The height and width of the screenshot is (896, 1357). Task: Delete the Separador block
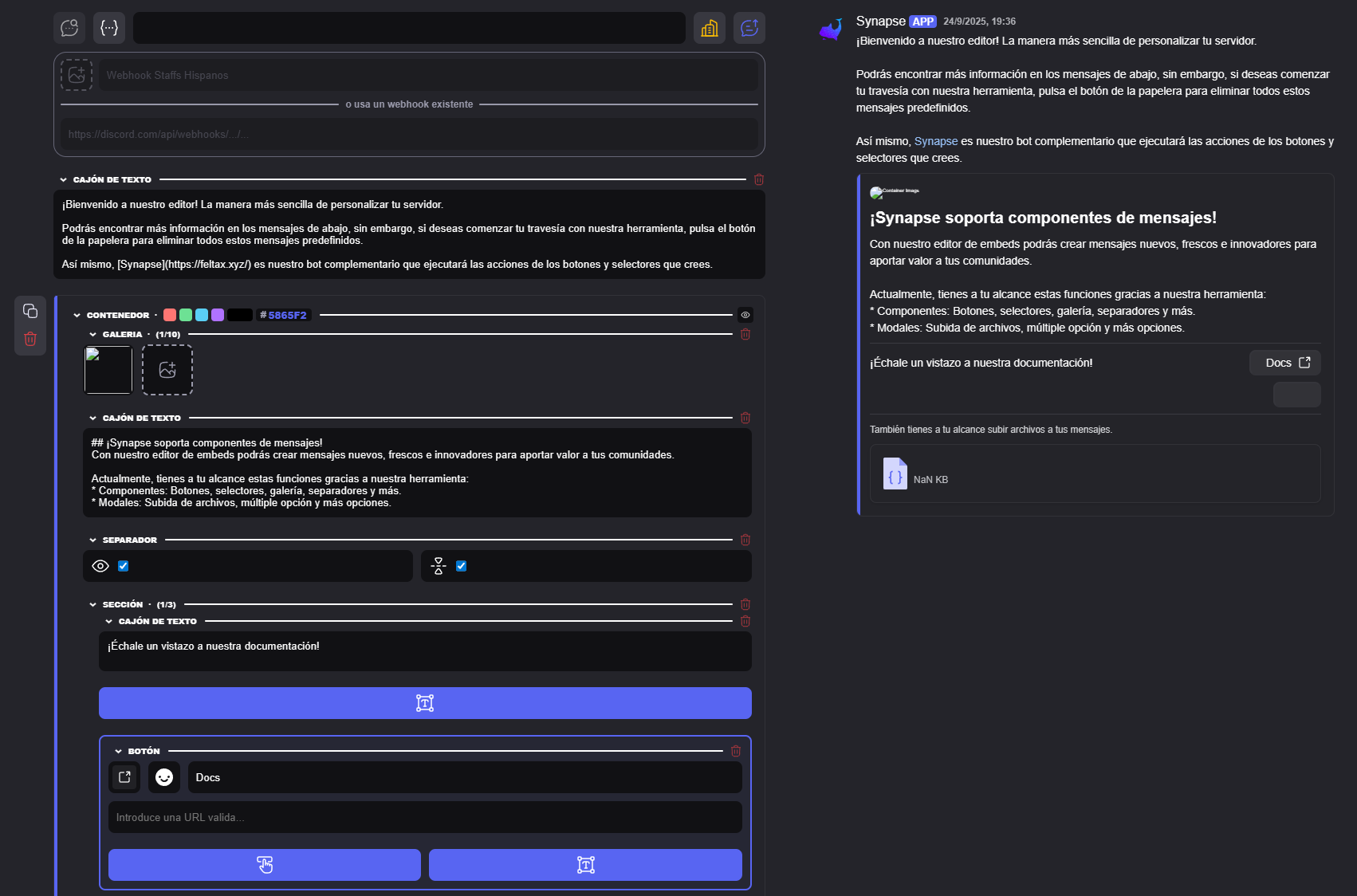745,540
